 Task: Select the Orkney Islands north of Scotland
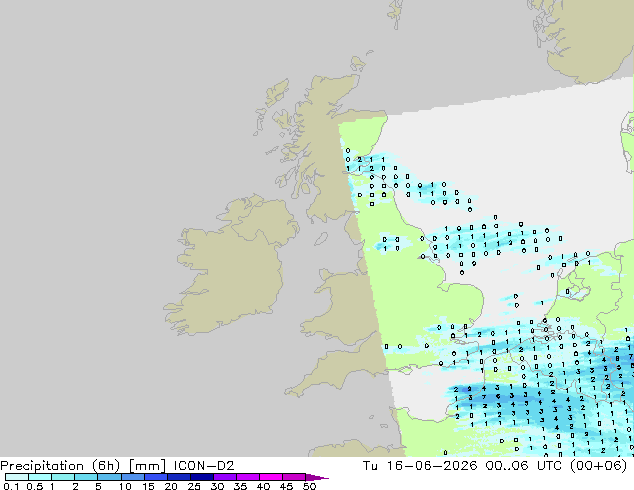[357, 63]
